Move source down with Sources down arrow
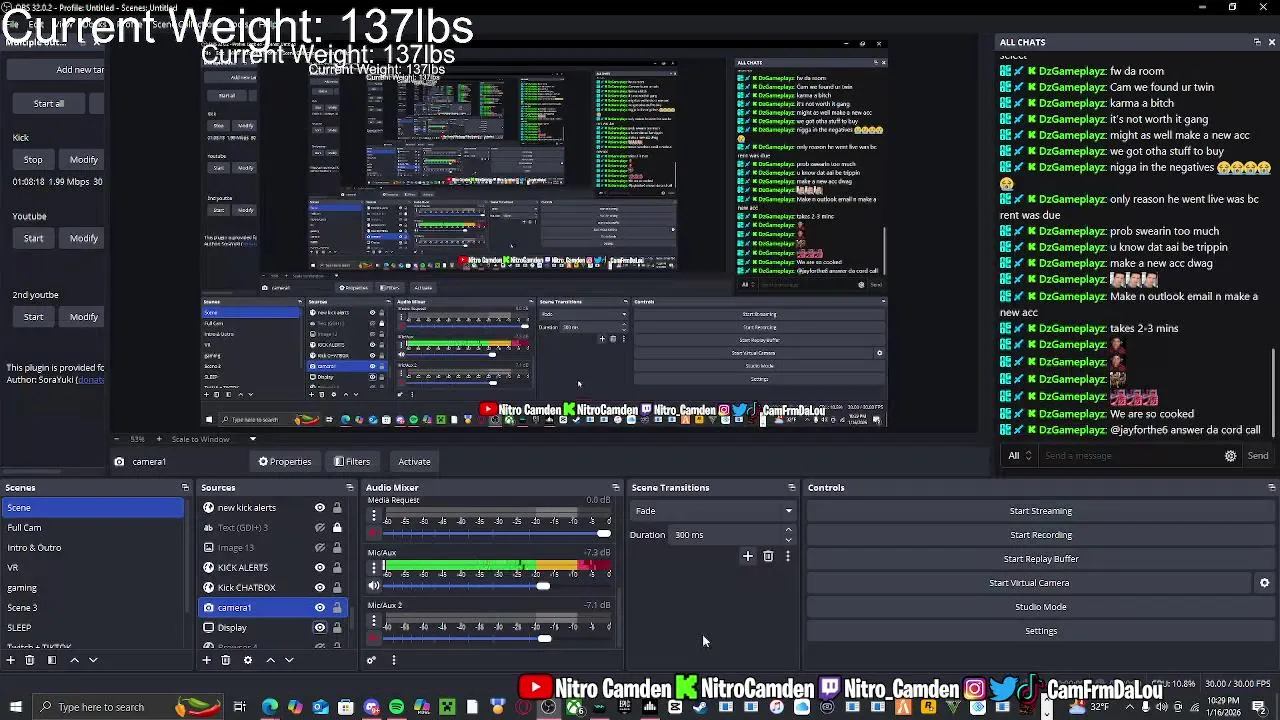 point(289,660)
